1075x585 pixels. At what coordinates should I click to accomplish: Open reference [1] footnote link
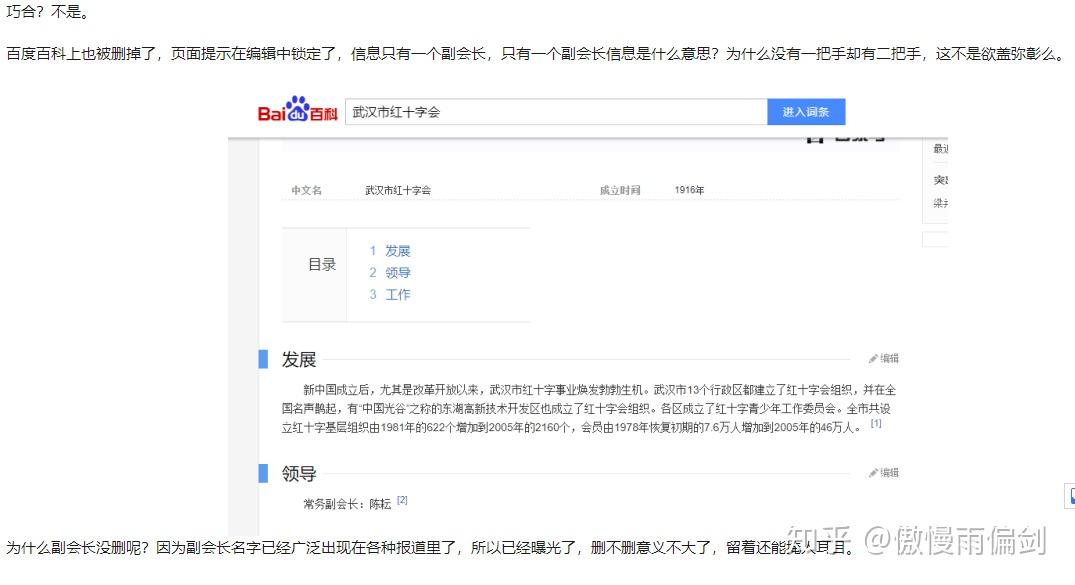click(876, 424)
